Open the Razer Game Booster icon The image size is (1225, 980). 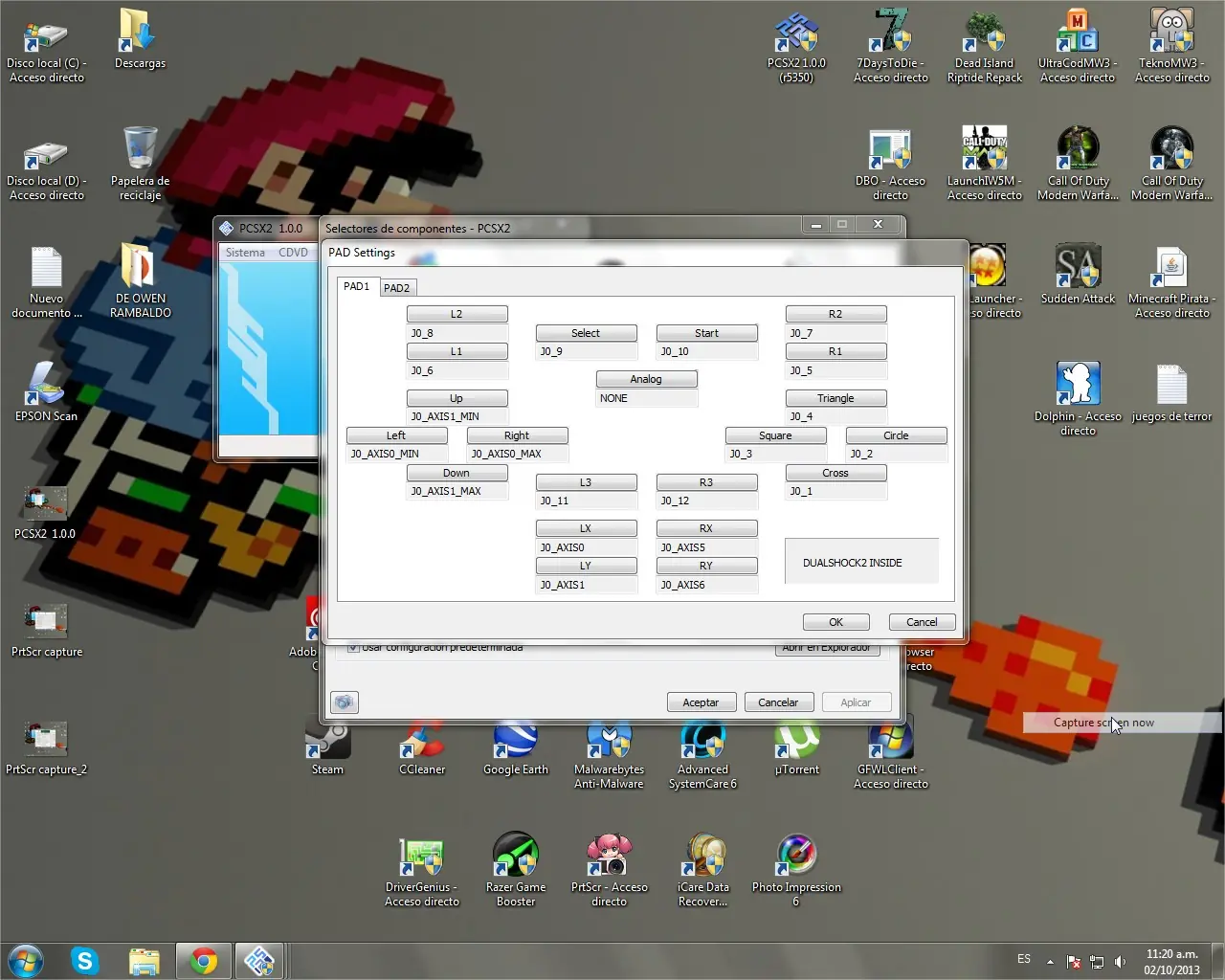516,869
